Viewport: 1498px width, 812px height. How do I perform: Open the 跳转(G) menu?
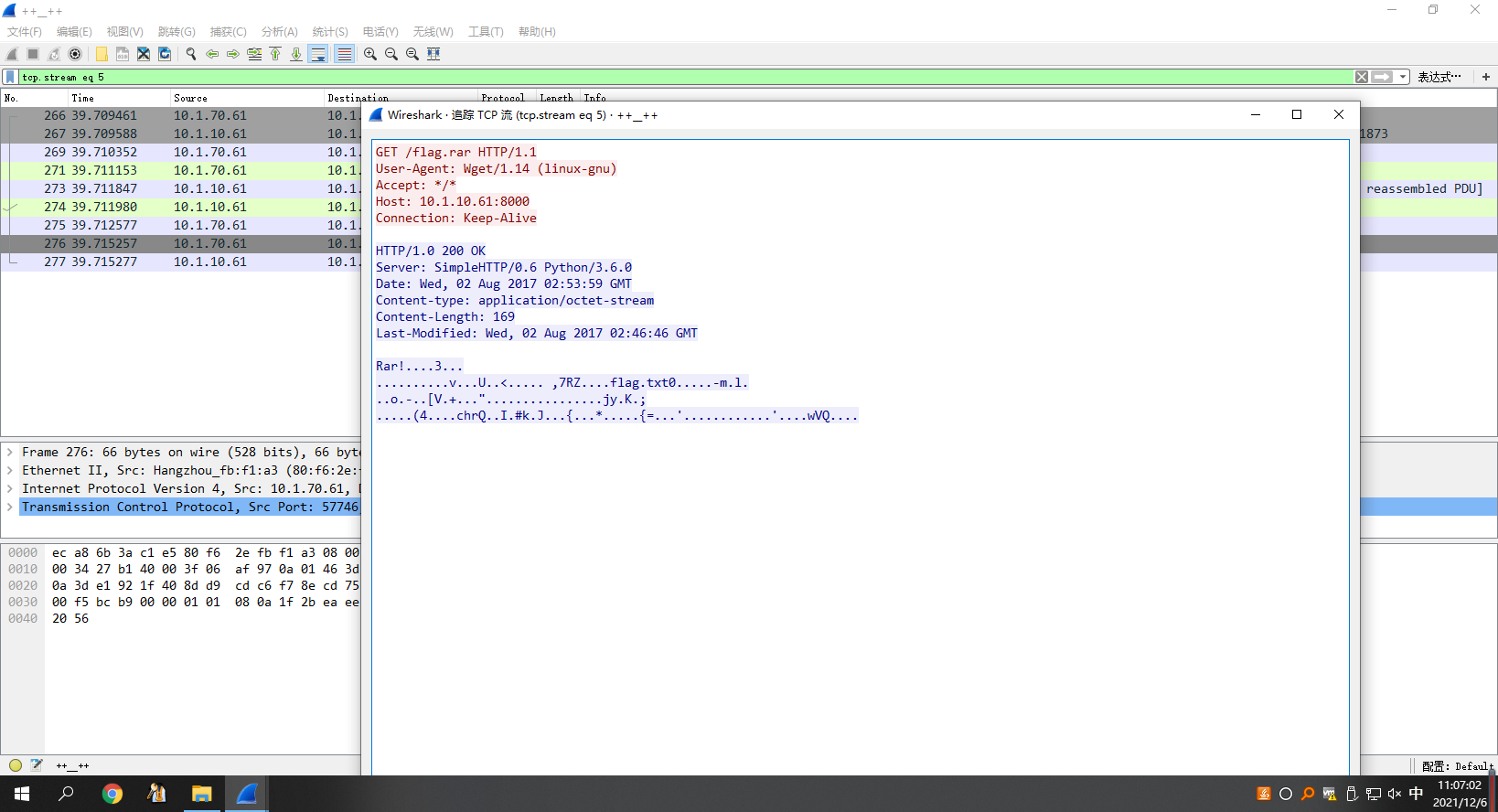tap(177, 31)
